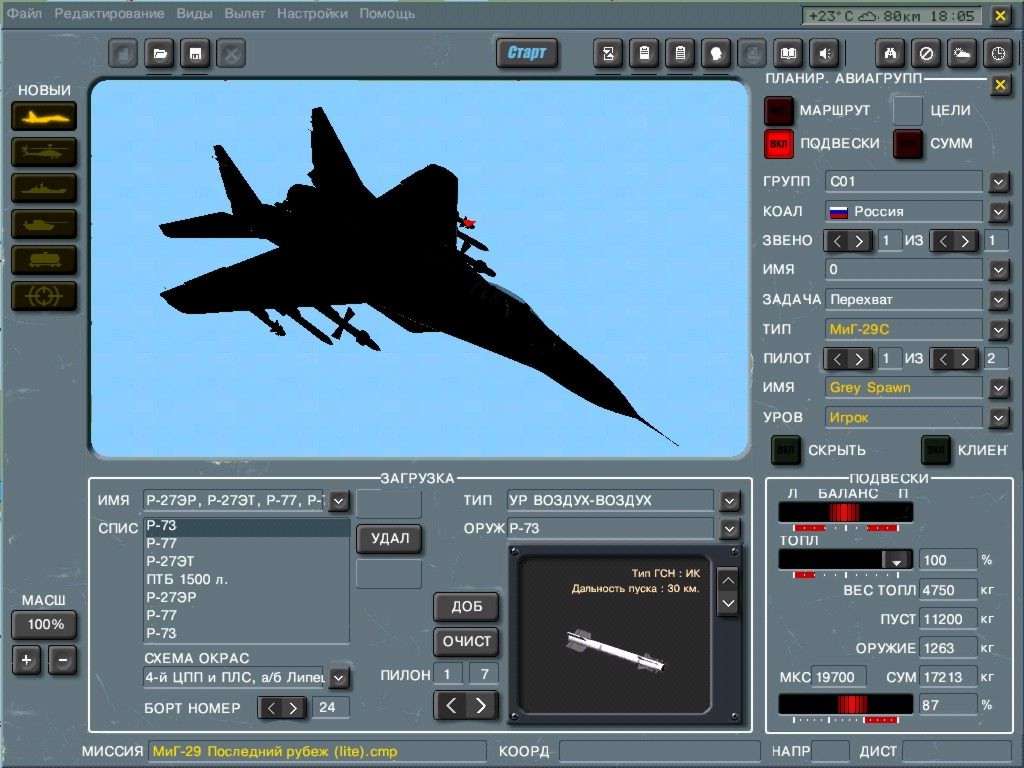The height and width of the screenshot is (768, 1024).
Task: Toggle the КЛИЕН client option
Action: tap(935, 450)
